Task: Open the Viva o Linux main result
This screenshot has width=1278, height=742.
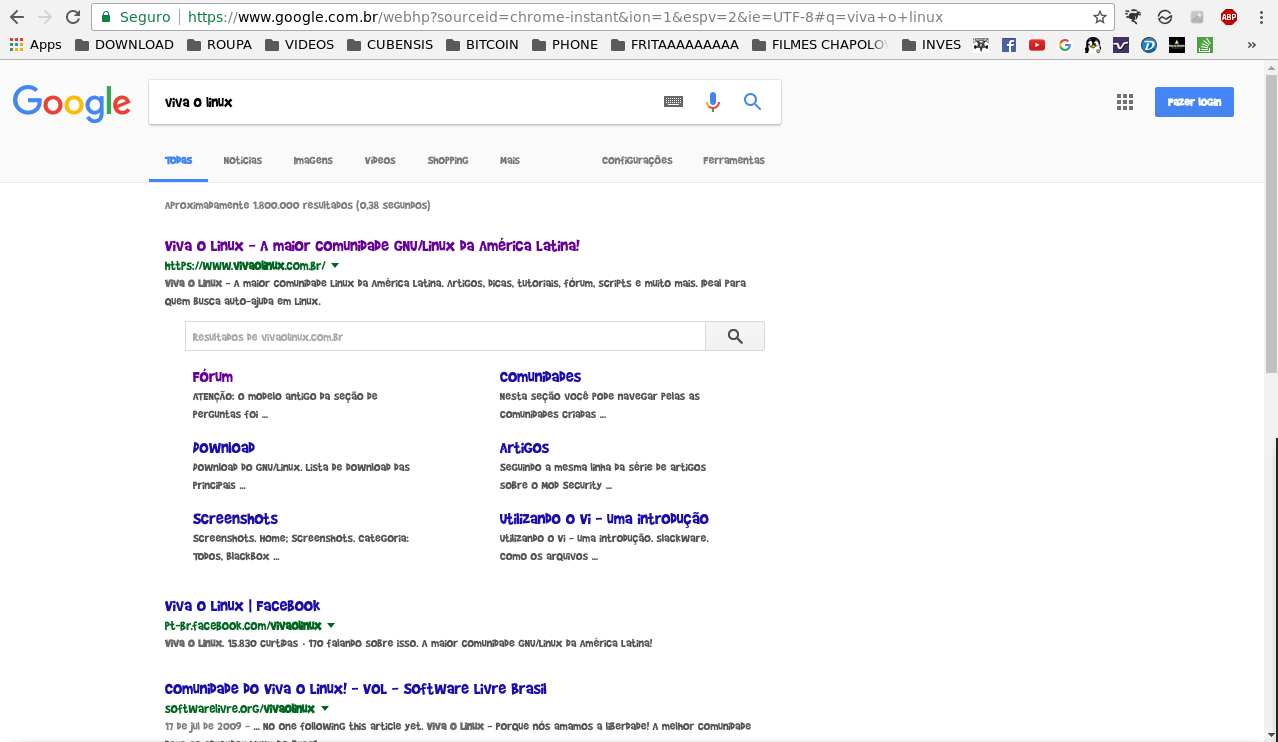Action: [372, 246]
